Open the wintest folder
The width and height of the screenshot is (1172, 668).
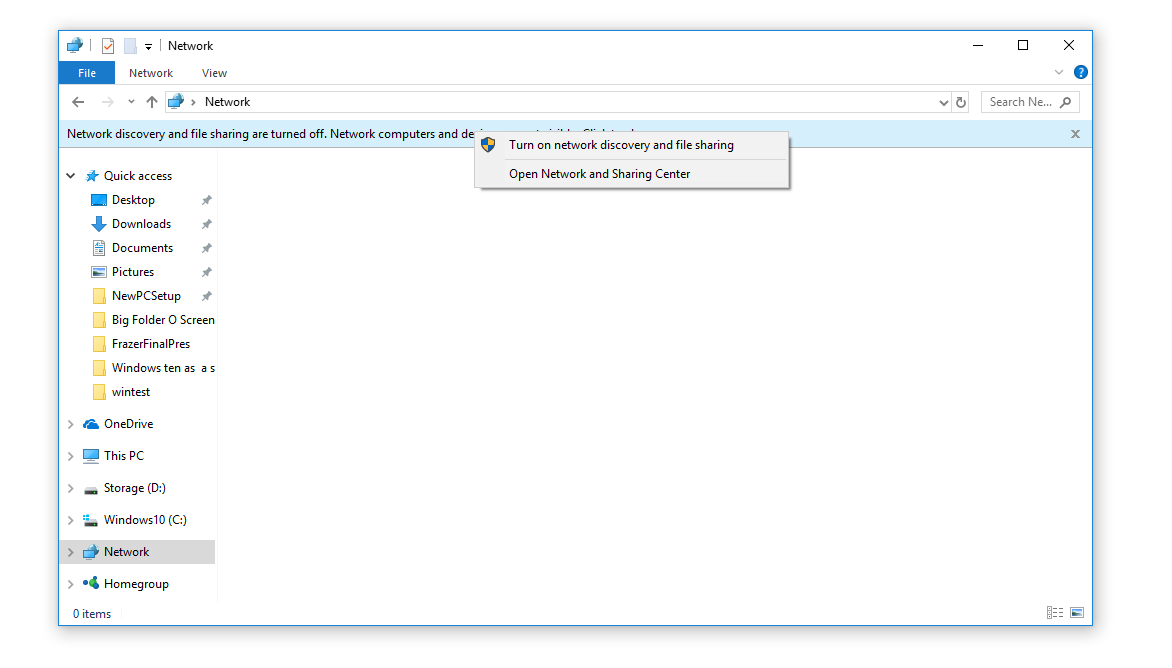click(x=130, y=391)
